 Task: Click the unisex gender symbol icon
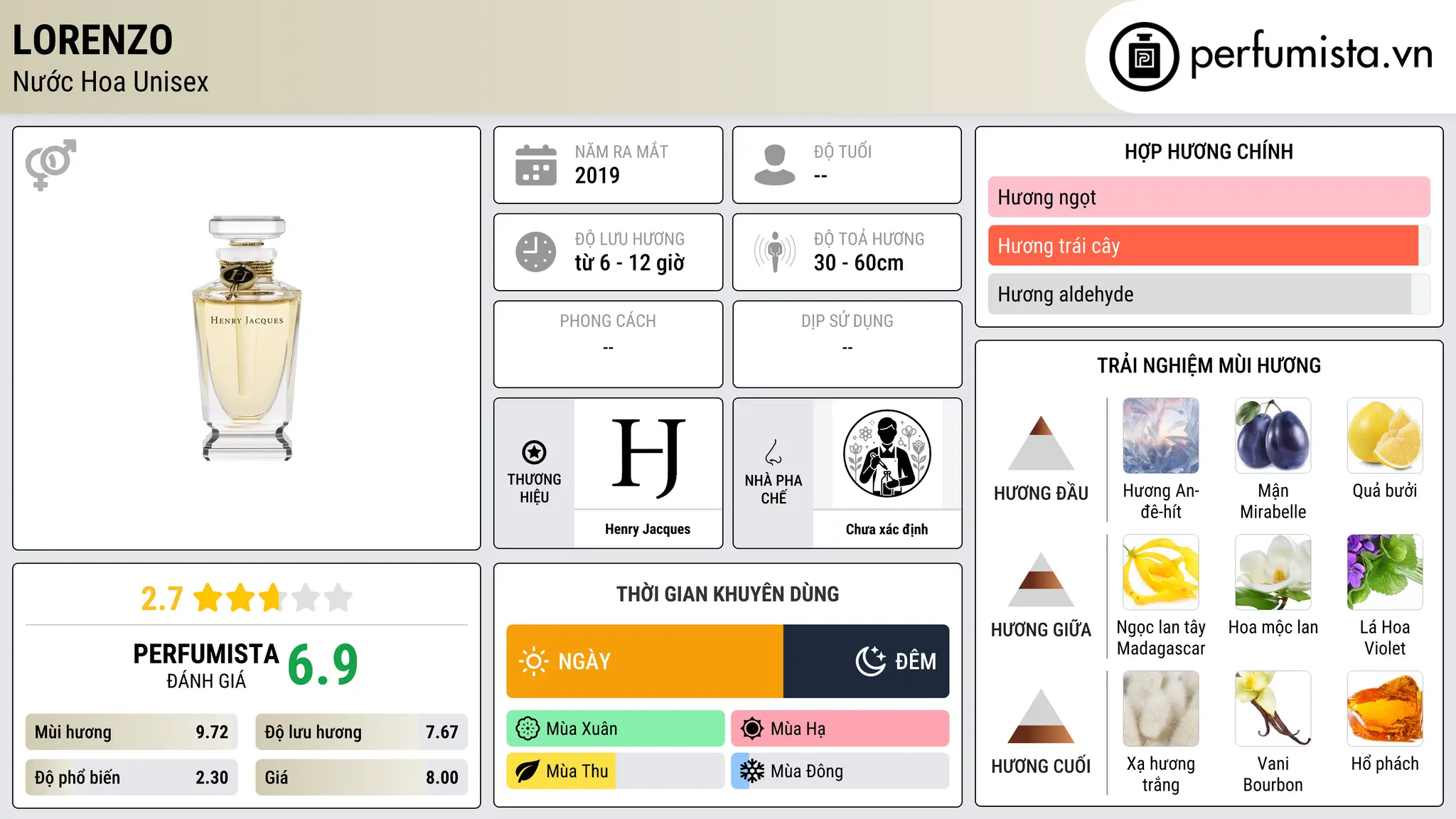click(x=50, y=165)
